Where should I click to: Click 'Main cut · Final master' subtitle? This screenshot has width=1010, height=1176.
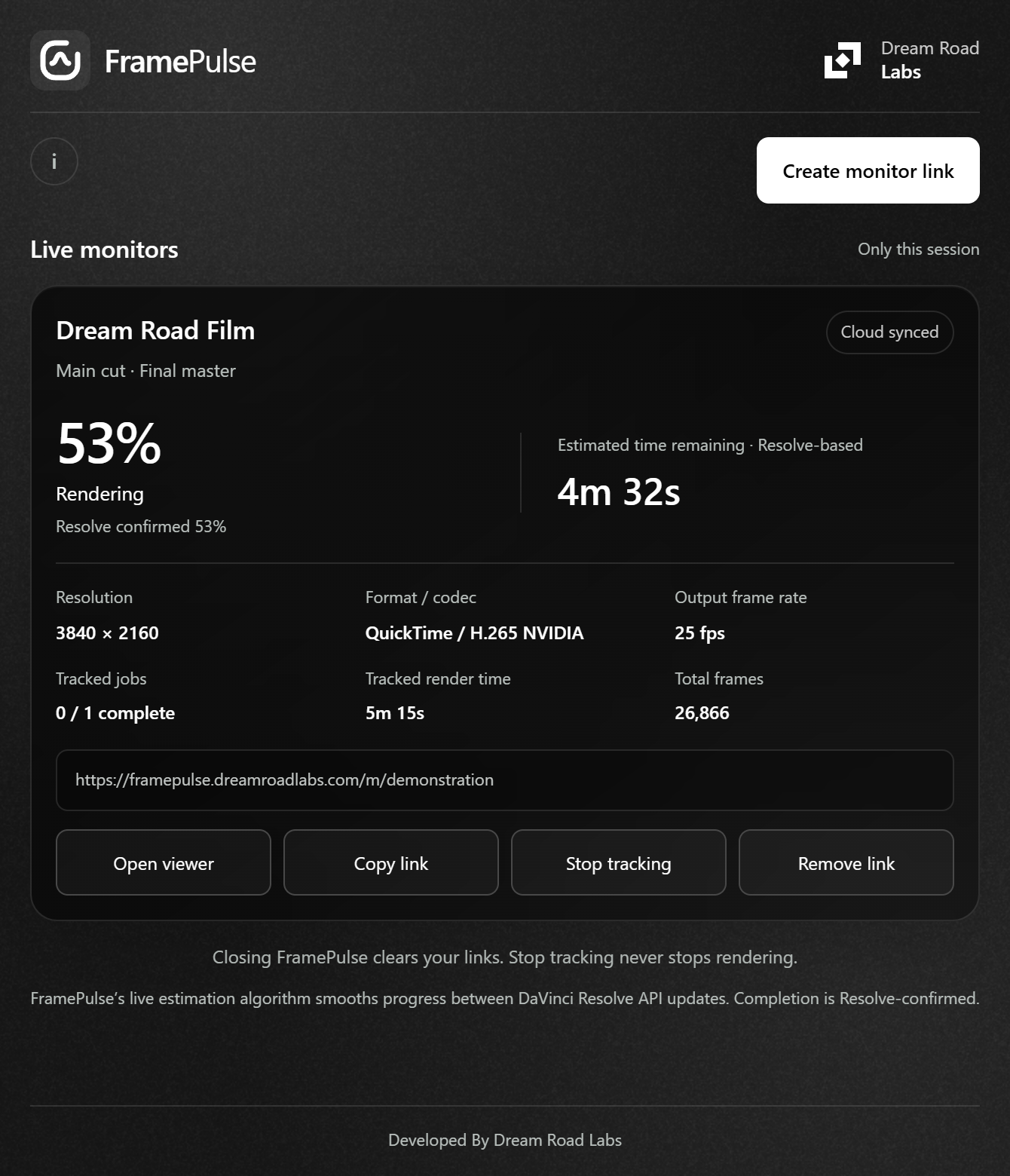point(145,371)
